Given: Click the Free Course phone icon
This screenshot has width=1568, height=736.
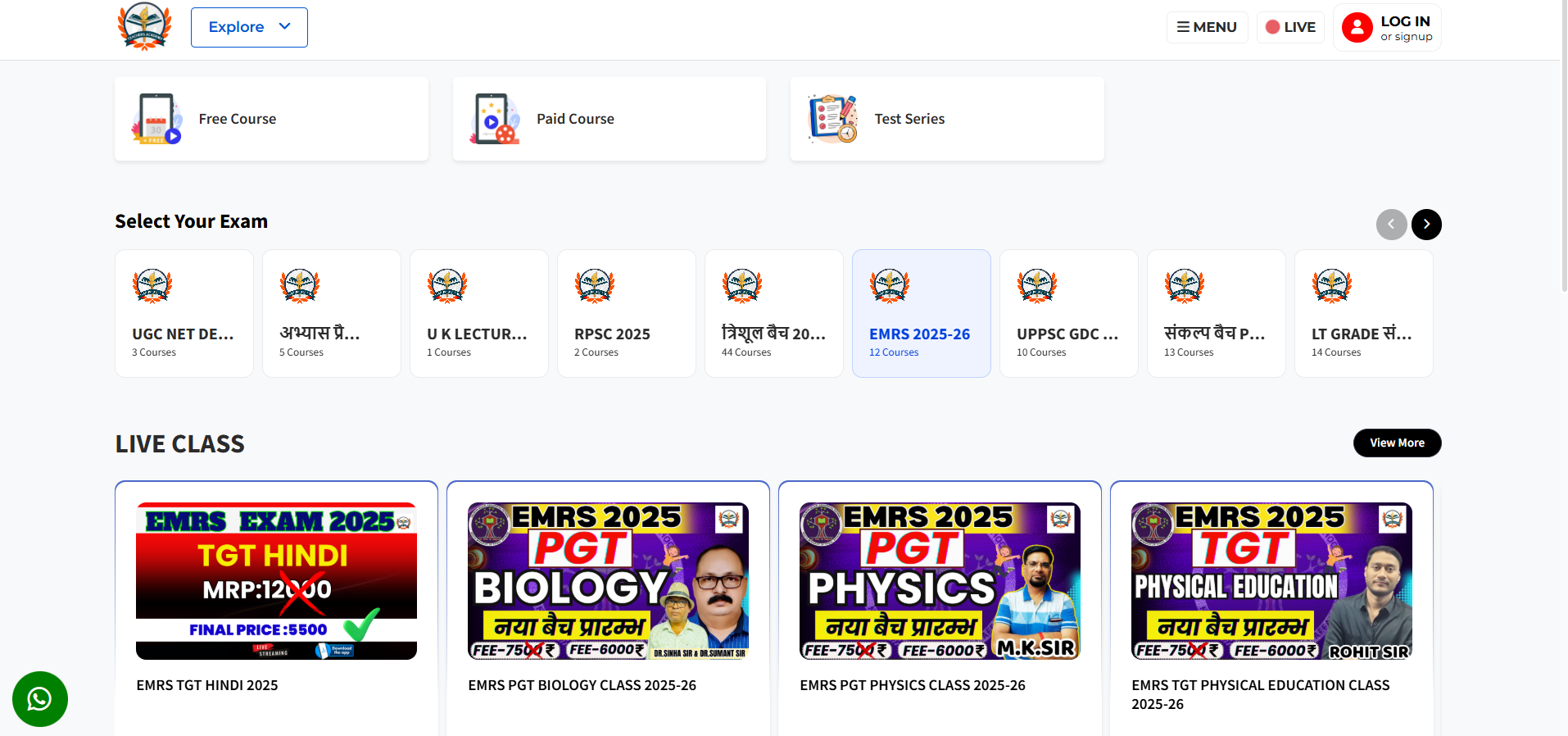Looking at the screenshot, I should tap(156, 119).
